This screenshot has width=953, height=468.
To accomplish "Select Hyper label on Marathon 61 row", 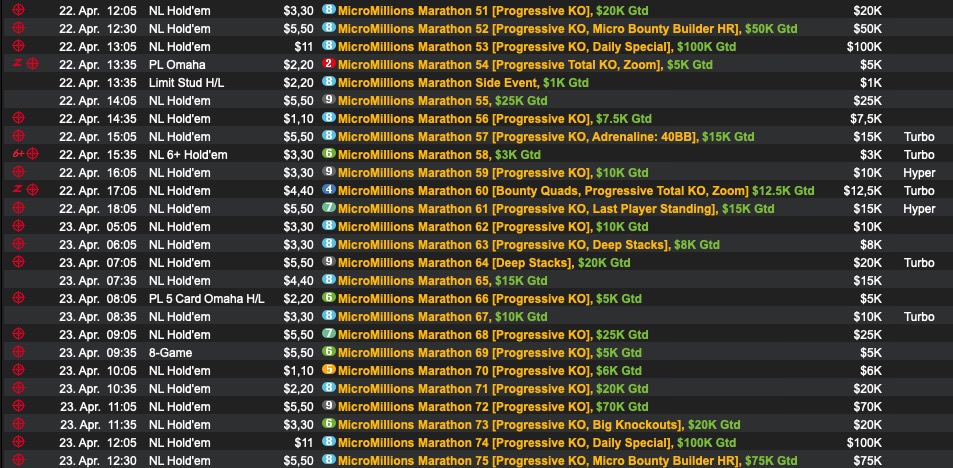I will tap(919, 208).
